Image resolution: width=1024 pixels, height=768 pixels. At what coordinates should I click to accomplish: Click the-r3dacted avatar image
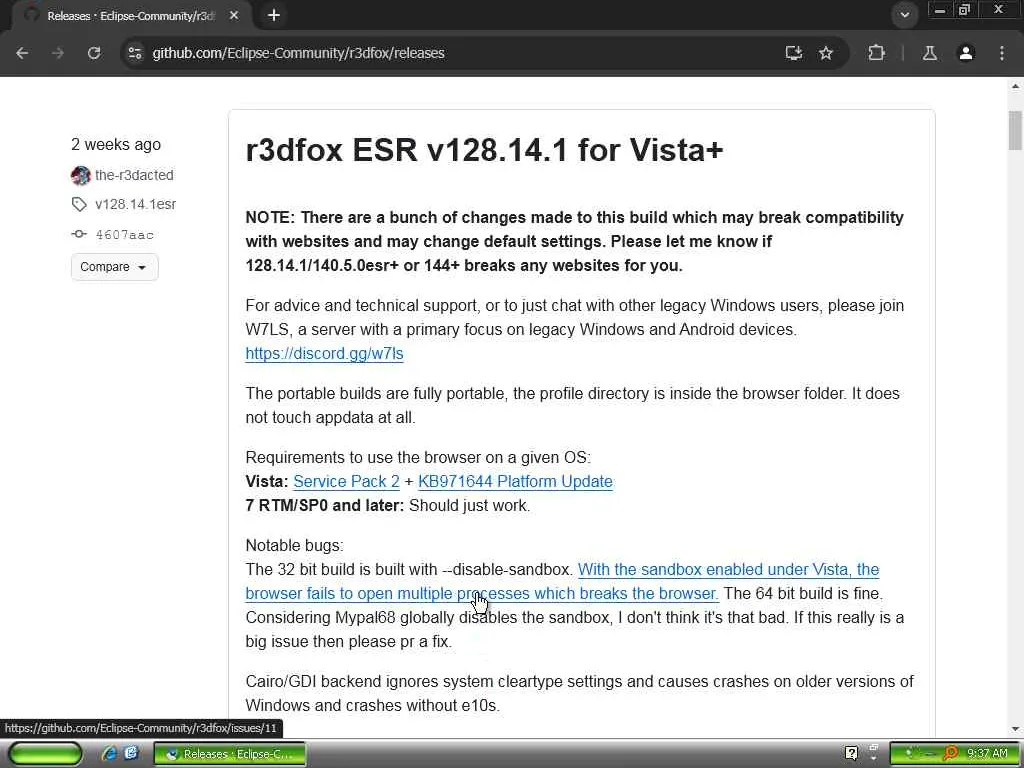80,175
